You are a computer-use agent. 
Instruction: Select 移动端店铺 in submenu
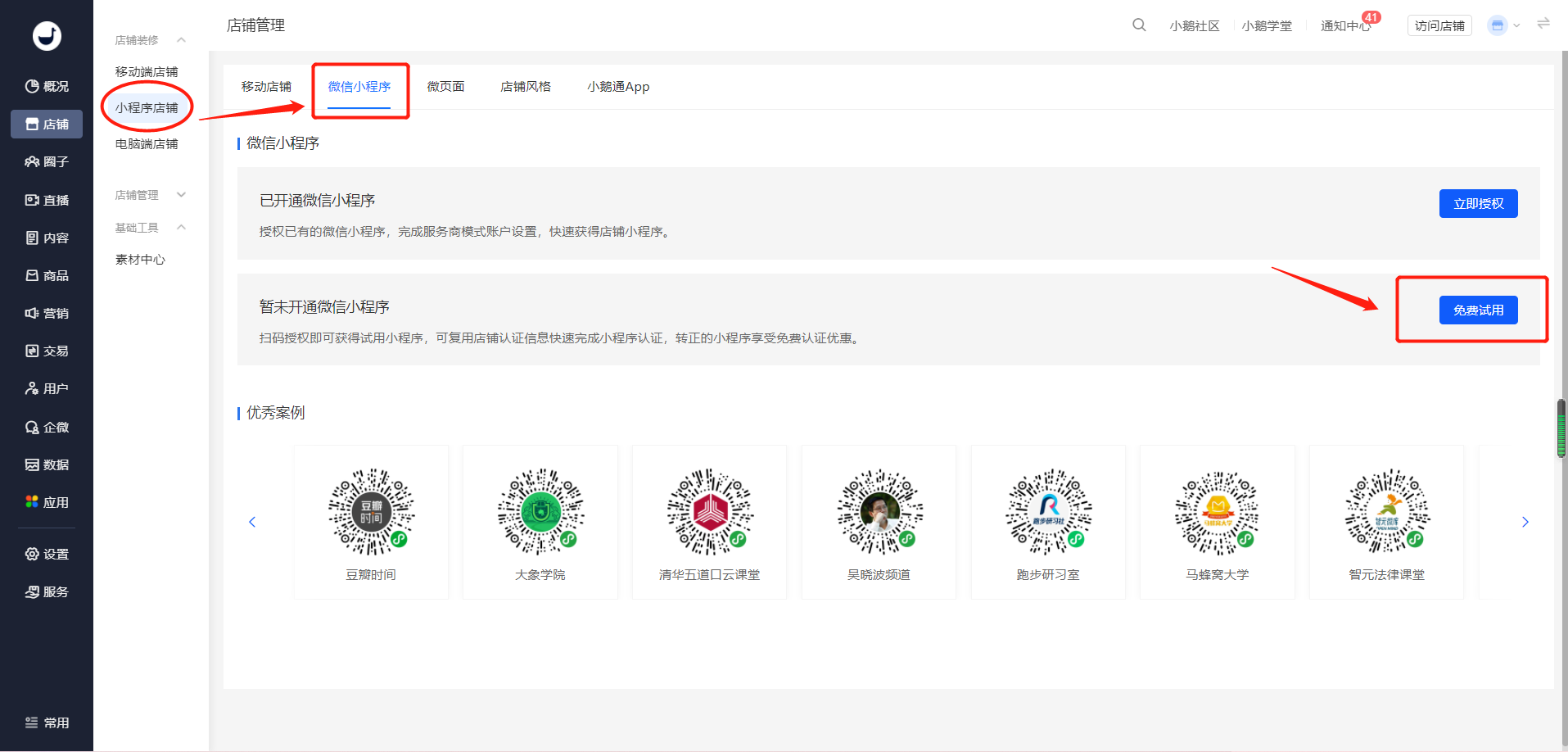click(x=147, y=72)
